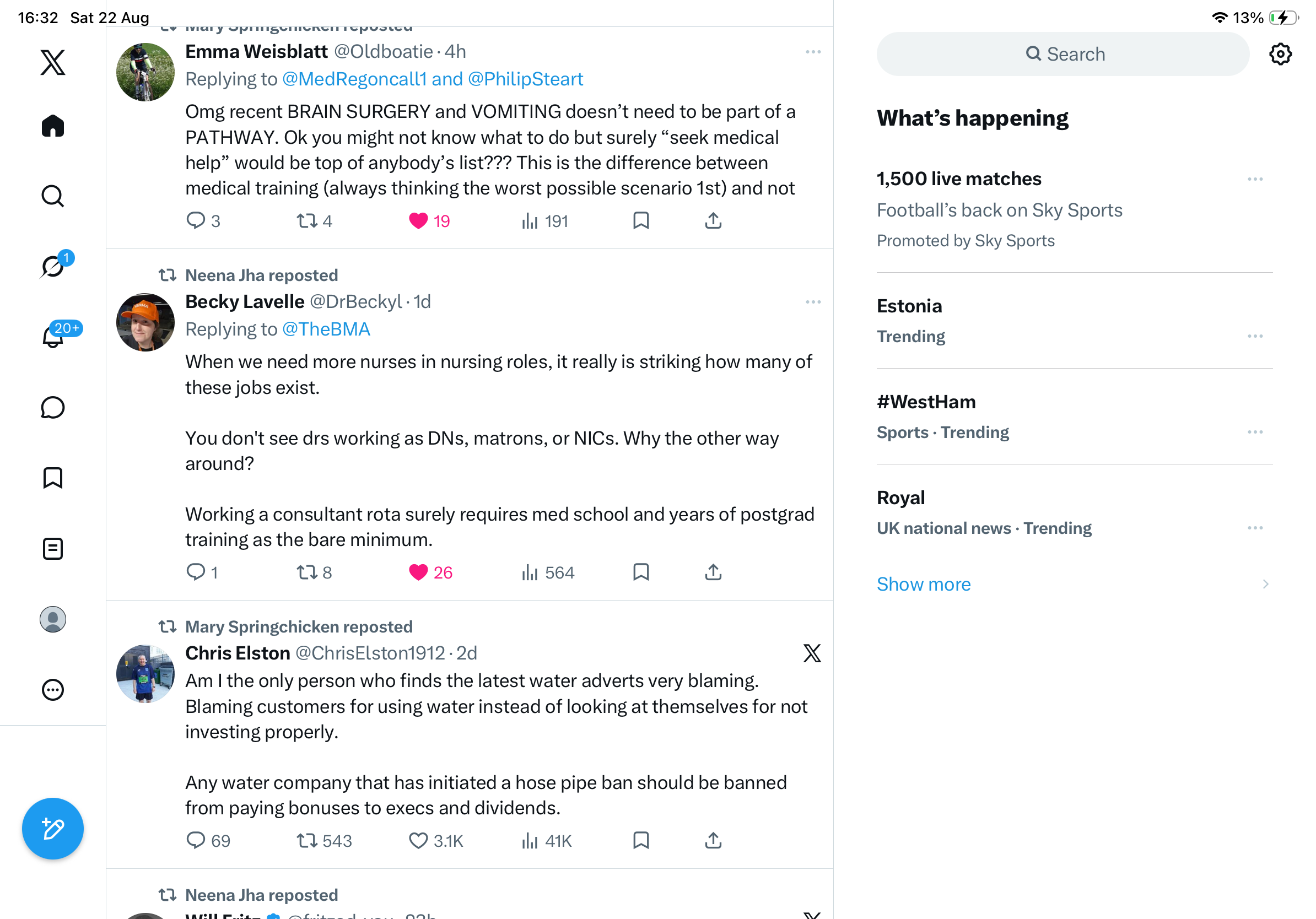Image resolution: width=1316 pixels, height=919 pixels.
Task: Open the Messages chat bubble icon
Action: point(53,407)
